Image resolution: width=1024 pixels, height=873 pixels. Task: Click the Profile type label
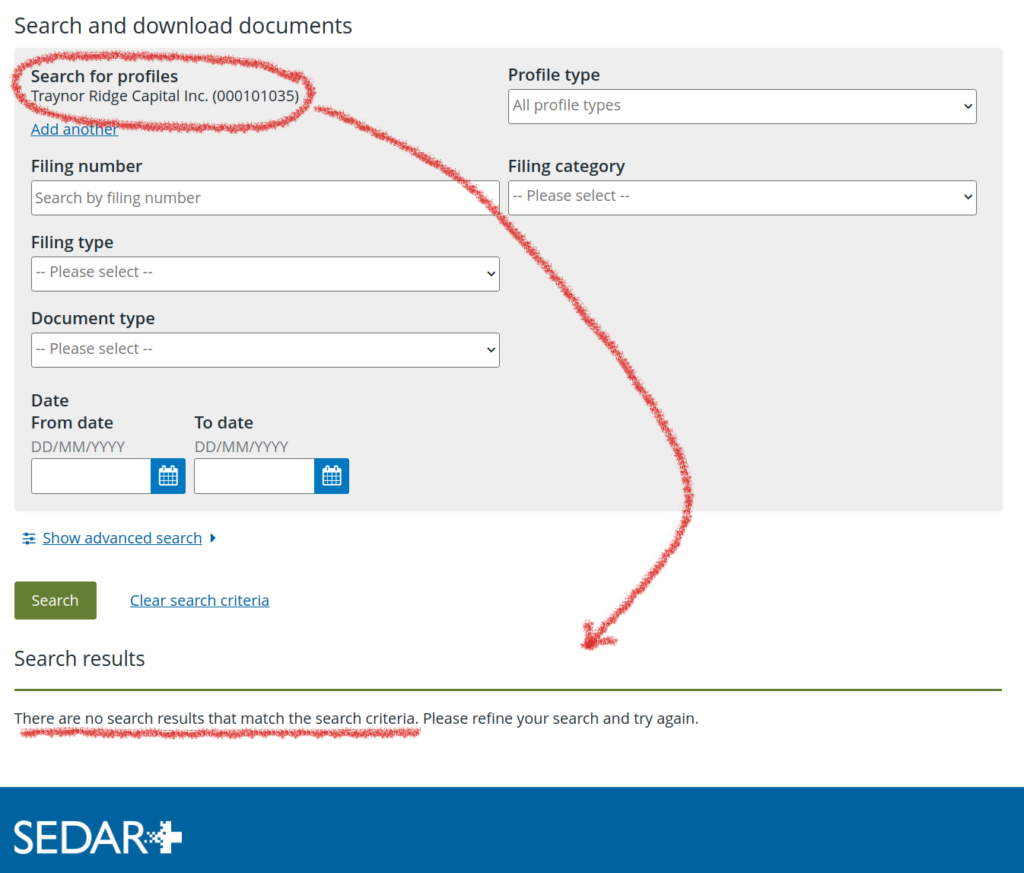[554, 75]
